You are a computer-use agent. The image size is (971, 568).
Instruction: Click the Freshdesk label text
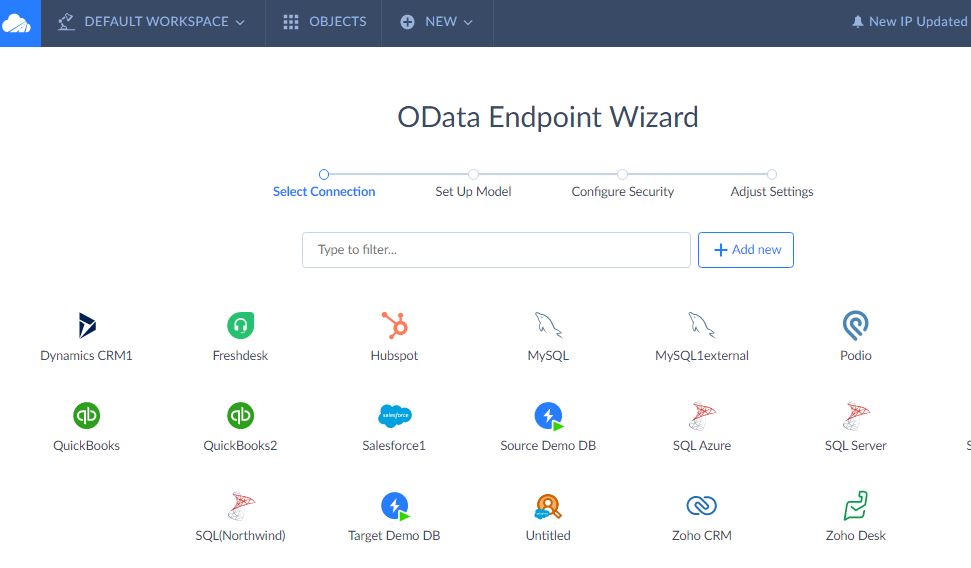240,356
